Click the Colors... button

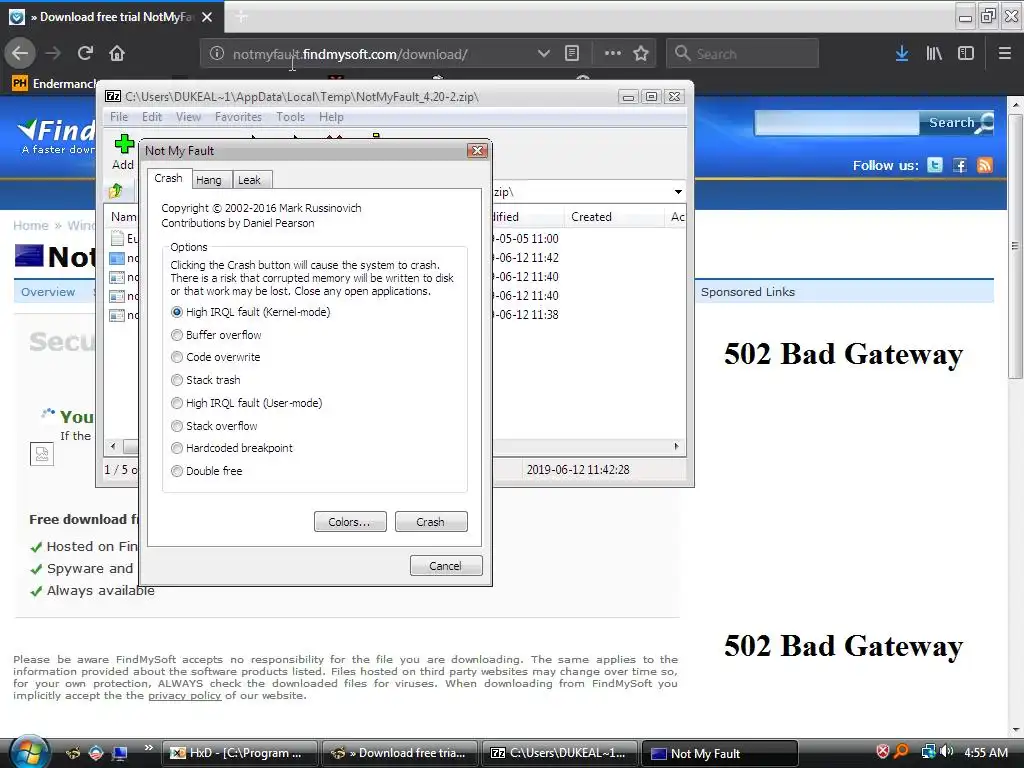(x=350, y=522)
